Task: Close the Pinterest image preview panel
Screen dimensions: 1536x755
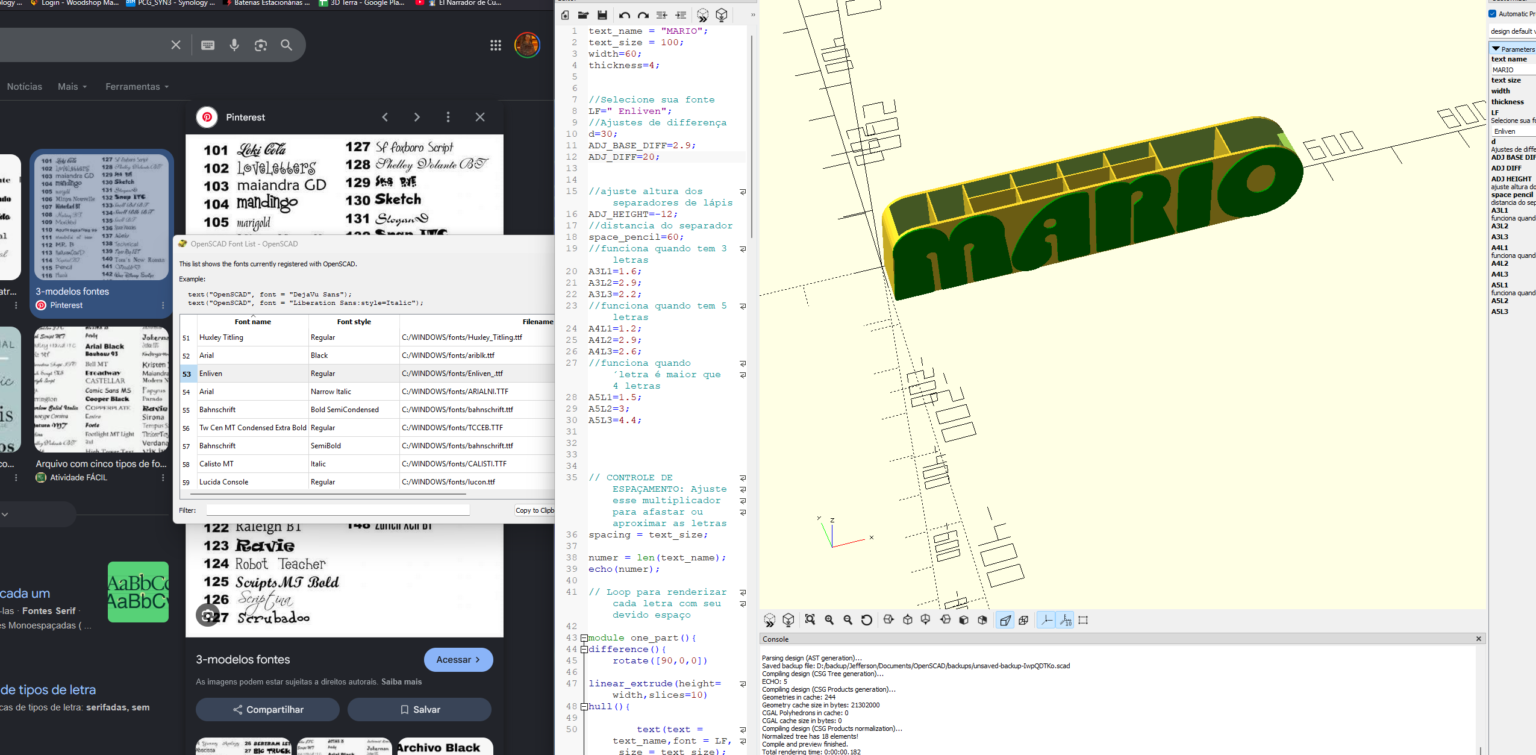Action: pyautogui.click(x=480, y=117)
